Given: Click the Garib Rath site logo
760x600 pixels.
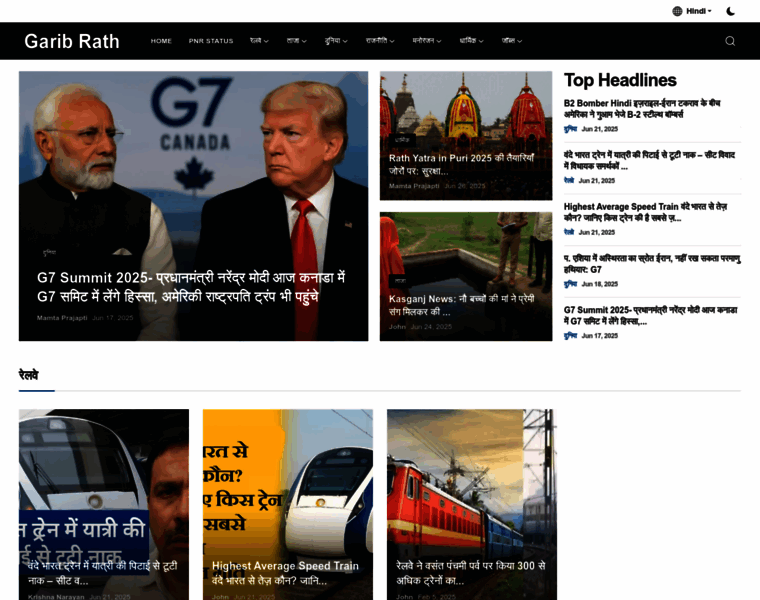Looking at the screenshot, I should (72, 42).
